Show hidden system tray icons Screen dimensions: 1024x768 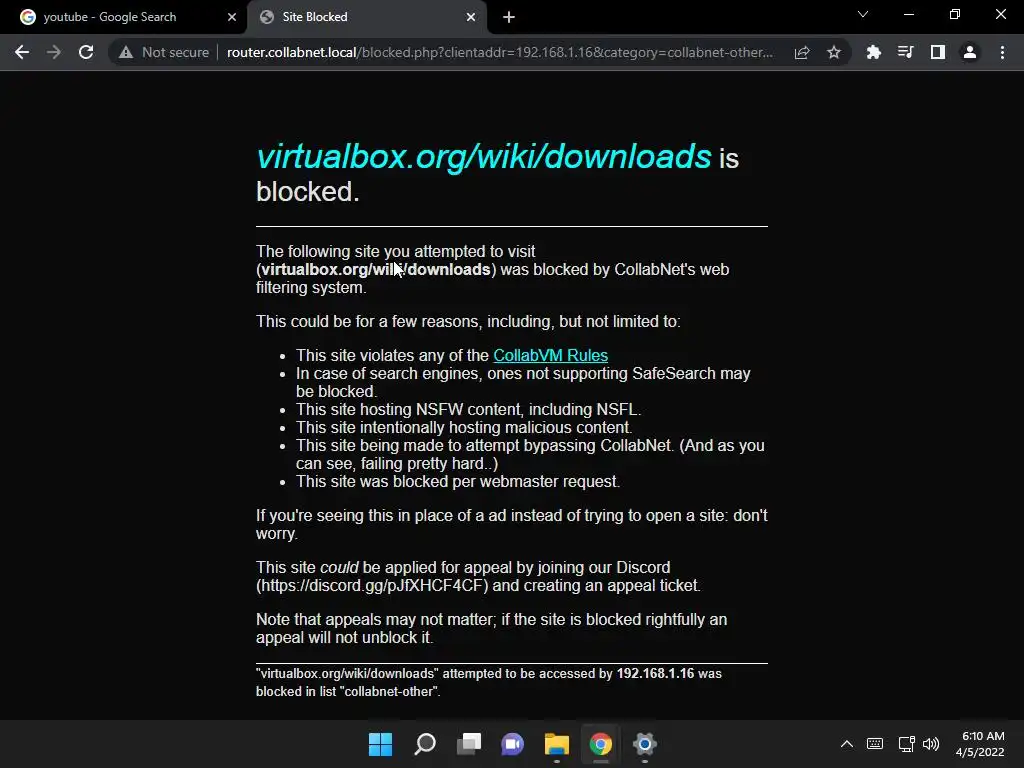pyautogui.click(x=847, y=744)
